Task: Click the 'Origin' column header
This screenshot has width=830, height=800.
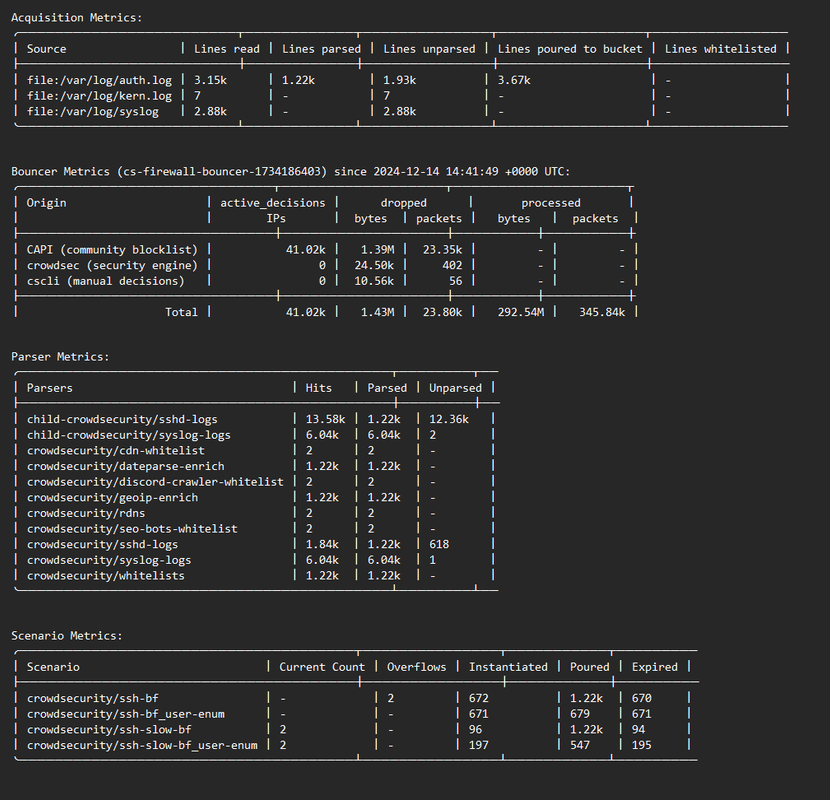Action: point(47,203)
